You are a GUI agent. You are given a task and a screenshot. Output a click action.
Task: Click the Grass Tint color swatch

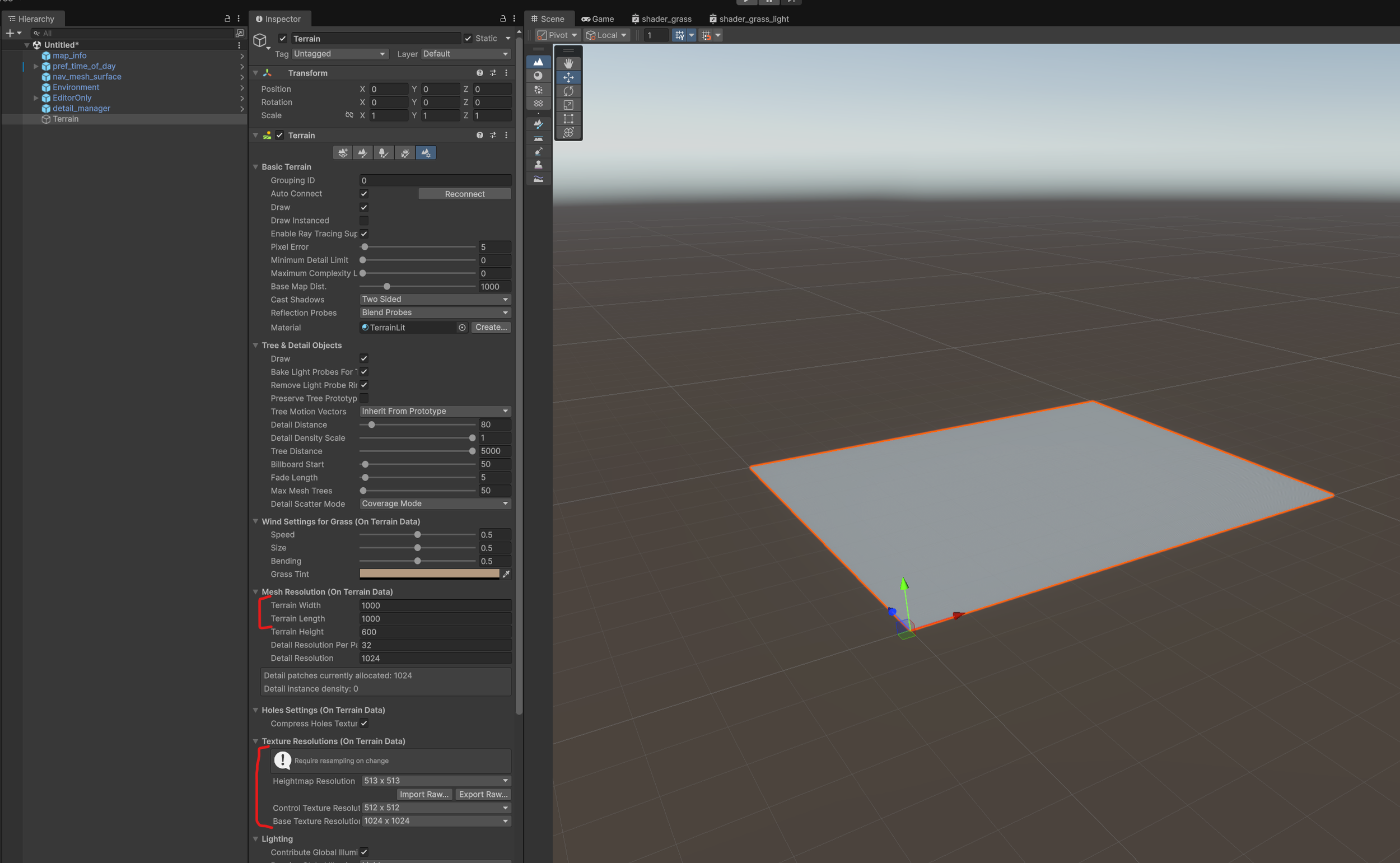pyautogui.click(x=429, y=574)
